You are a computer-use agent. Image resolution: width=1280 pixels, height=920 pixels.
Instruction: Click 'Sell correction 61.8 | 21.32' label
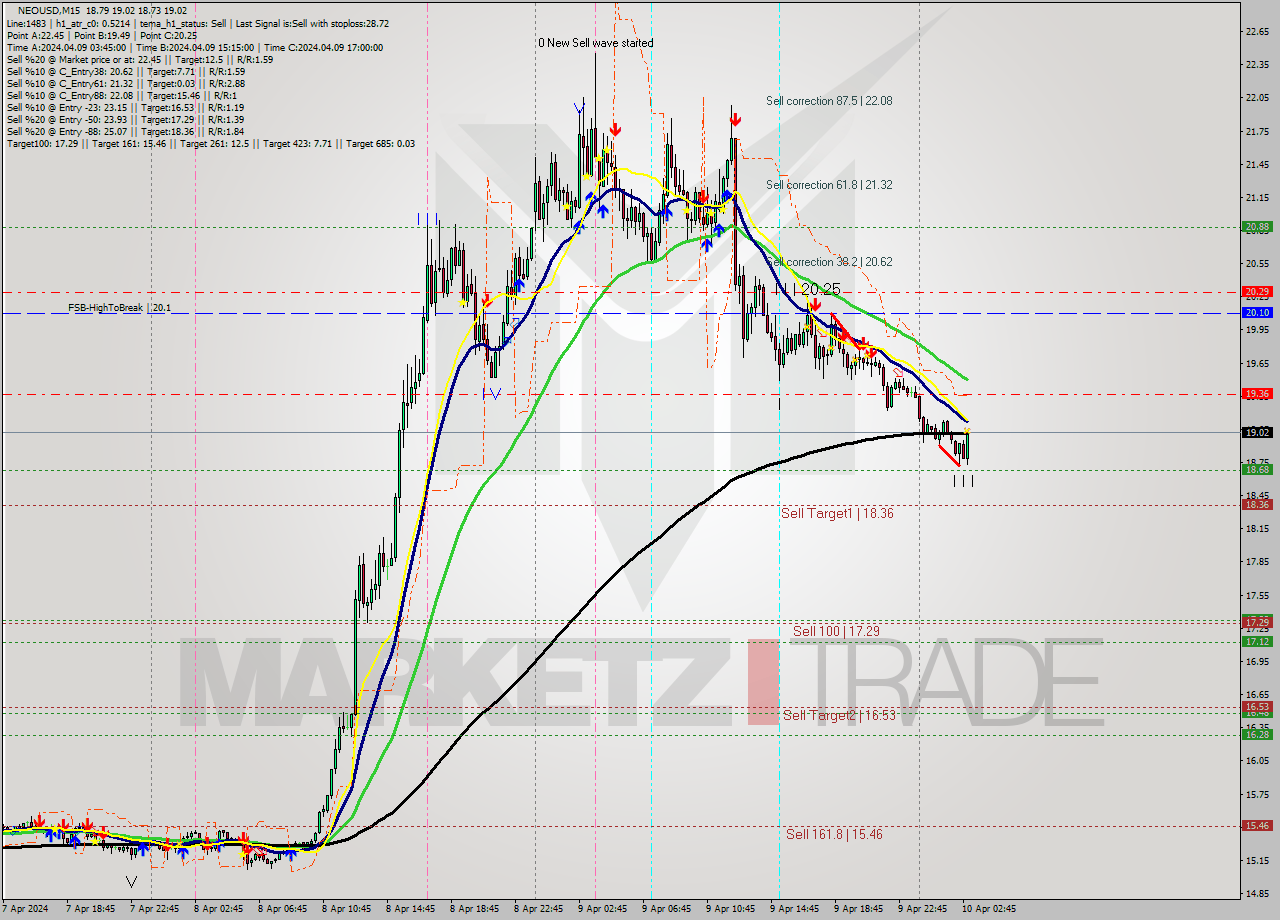tap(829, 185)
